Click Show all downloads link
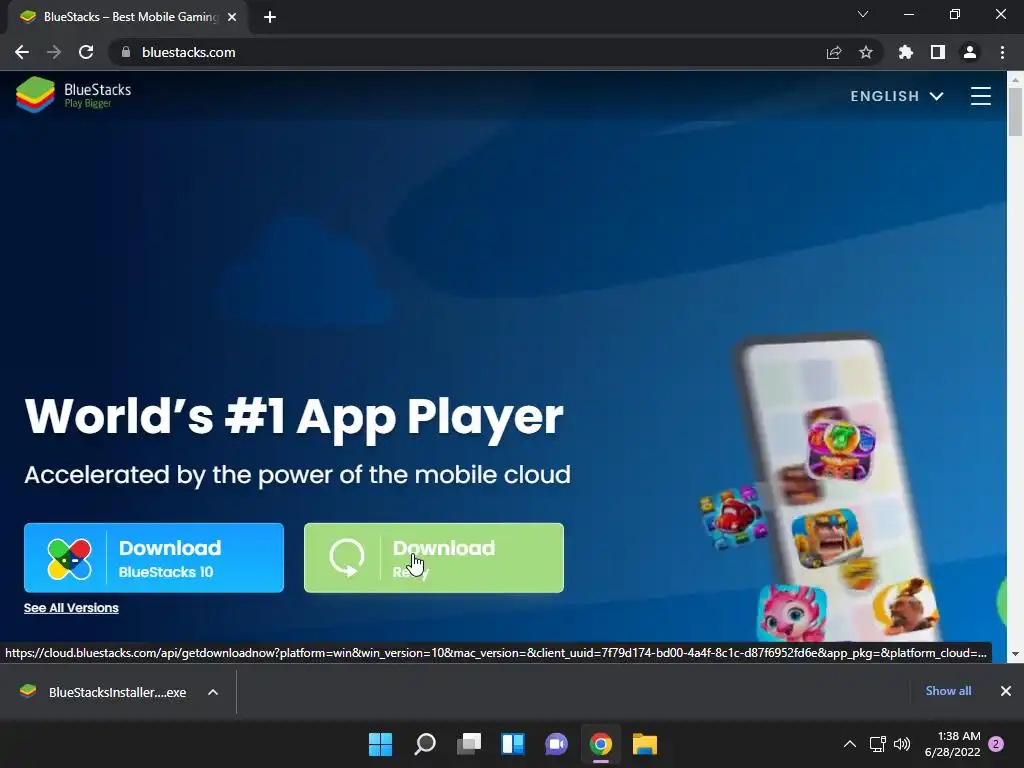Screen dimensions: 1024x768 coord(948,691)
